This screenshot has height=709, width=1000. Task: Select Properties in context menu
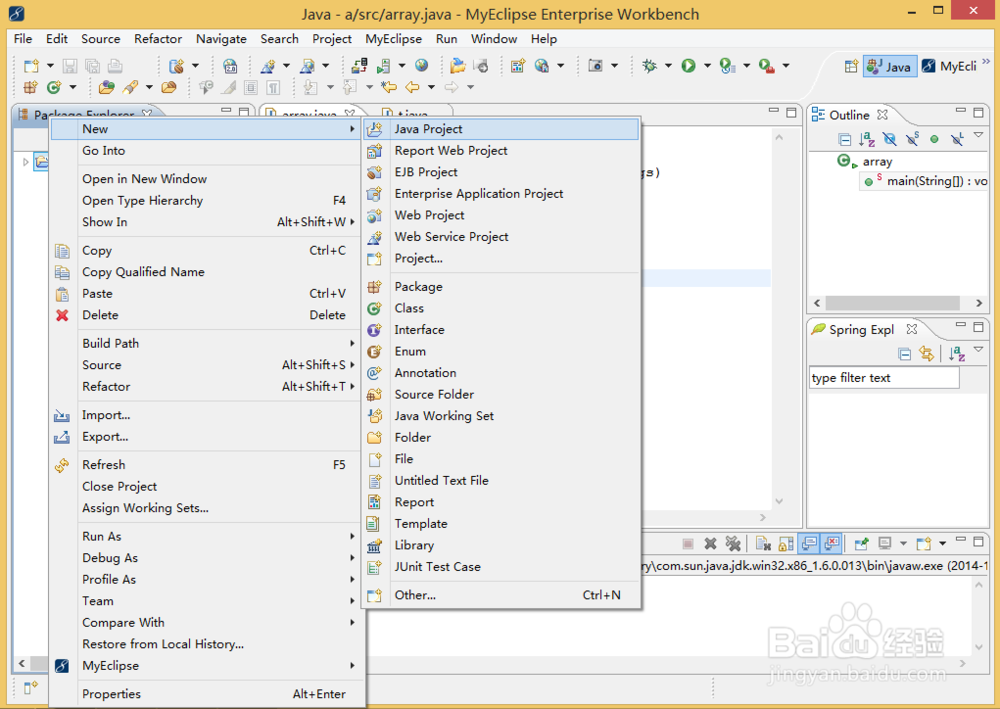coord(207,694)
